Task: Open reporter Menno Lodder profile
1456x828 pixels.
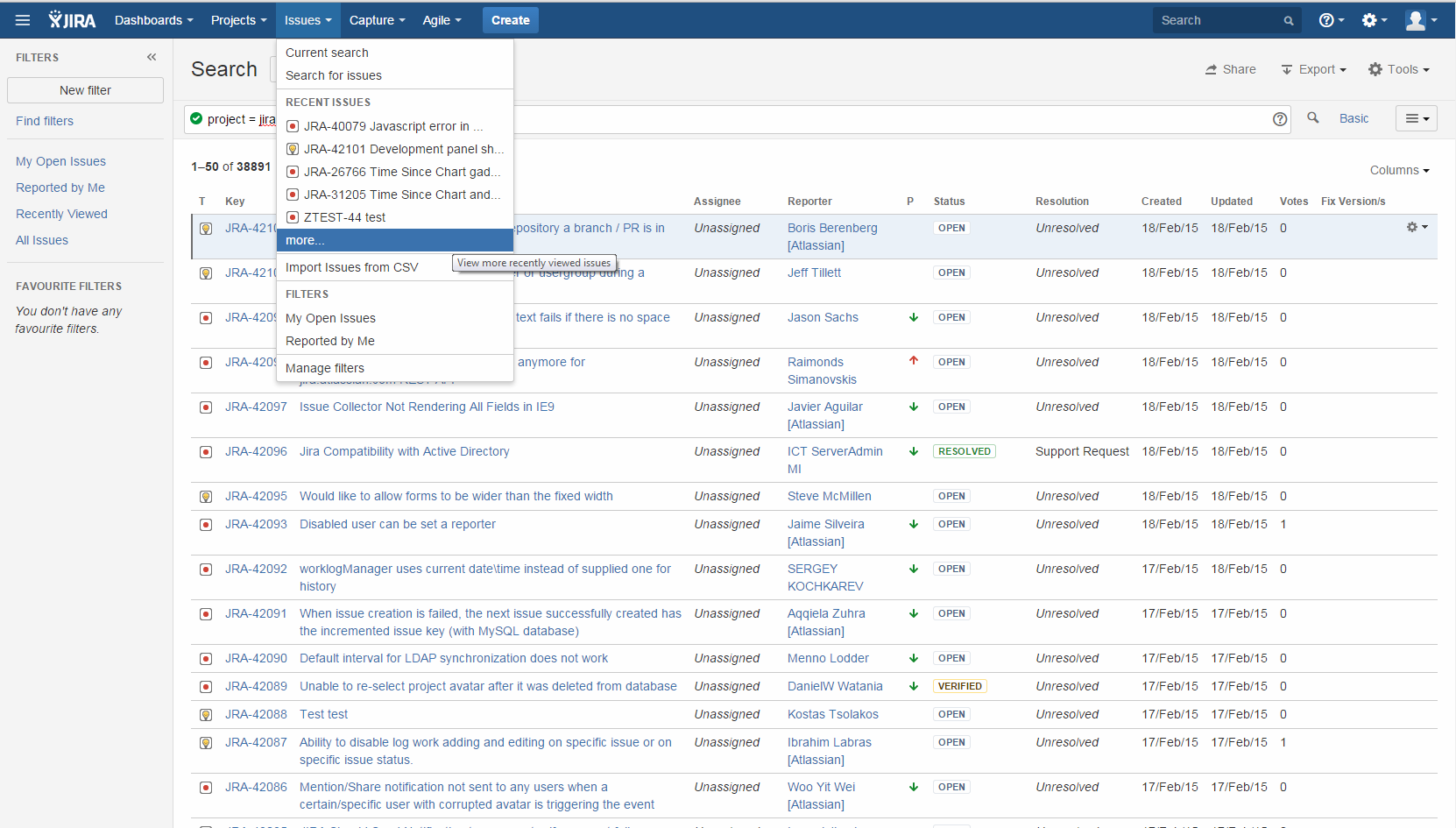Action: tap(829, 658)
